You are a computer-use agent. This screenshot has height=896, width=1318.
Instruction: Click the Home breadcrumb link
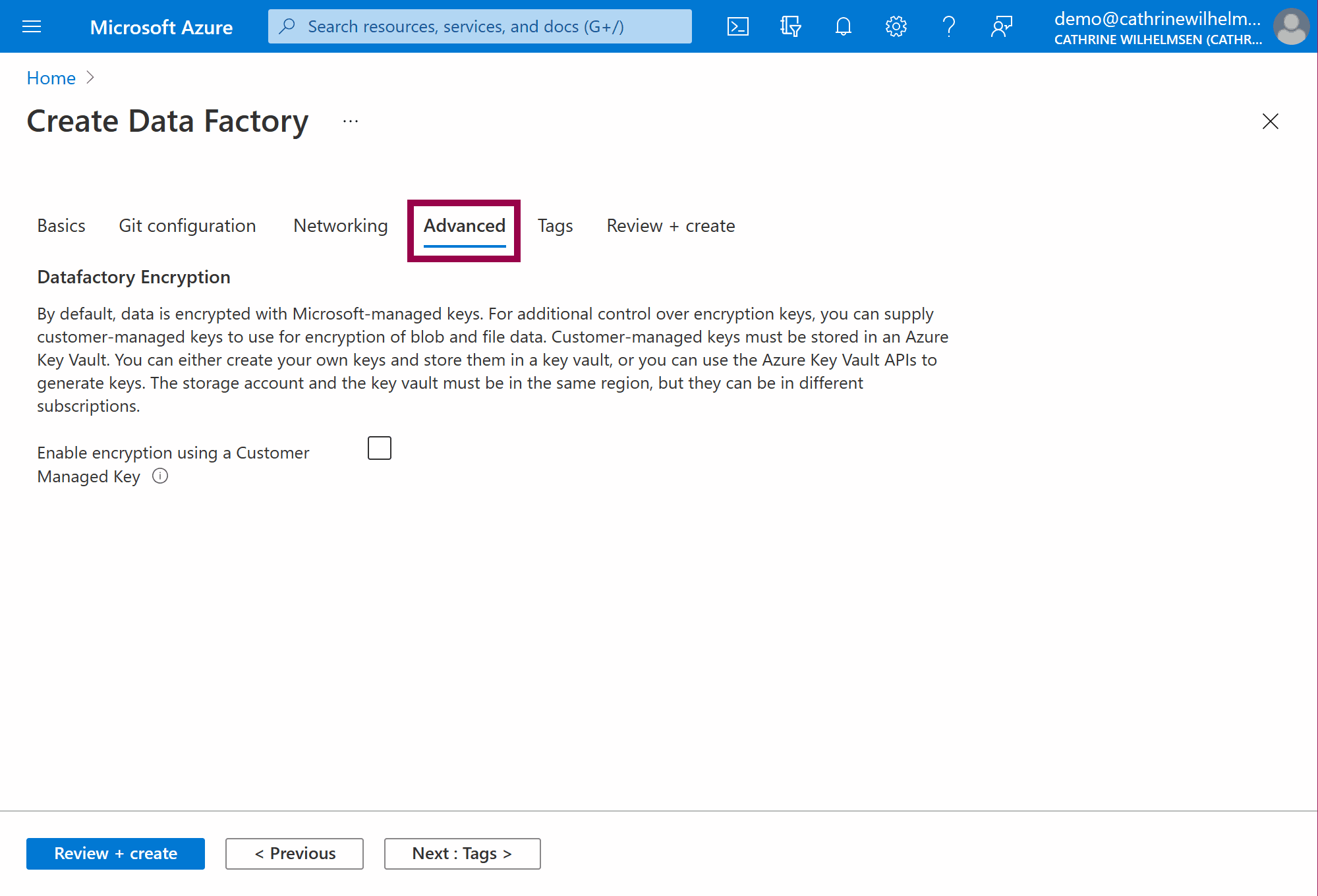pos(51,78)
